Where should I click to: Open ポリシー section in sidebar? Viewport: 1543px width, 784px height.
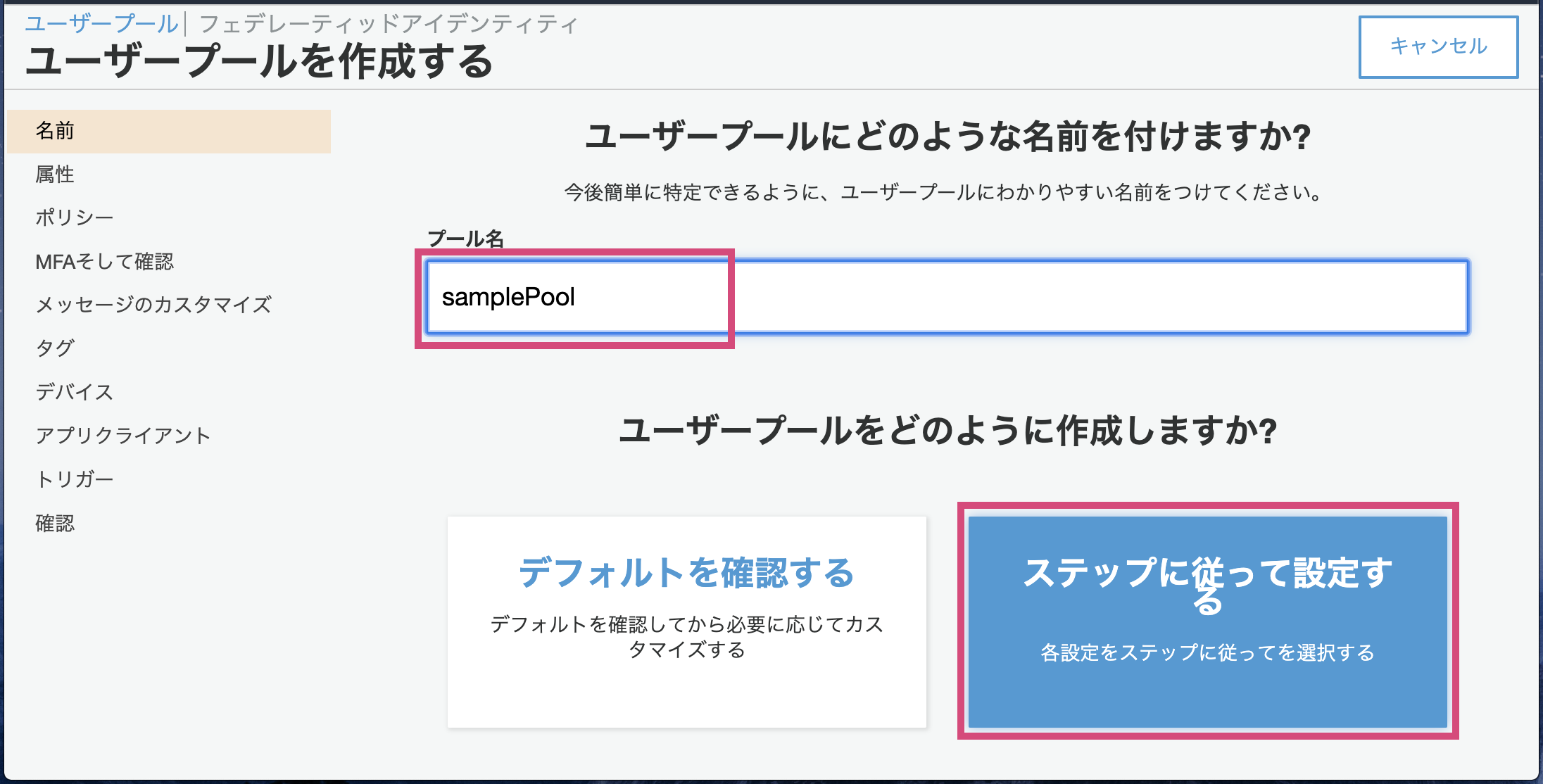pos(74,217)
